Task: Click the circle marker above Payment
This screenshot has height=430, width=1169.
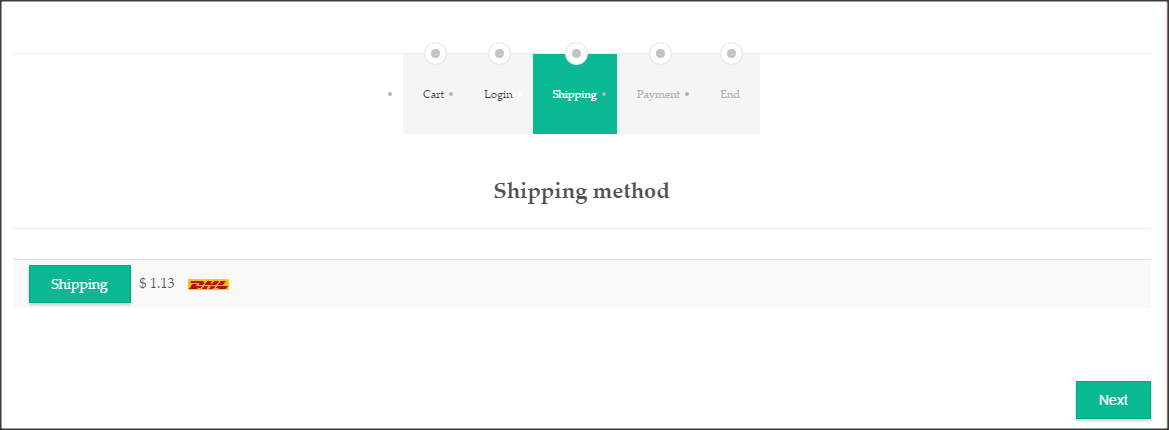Action: (660, 53)
